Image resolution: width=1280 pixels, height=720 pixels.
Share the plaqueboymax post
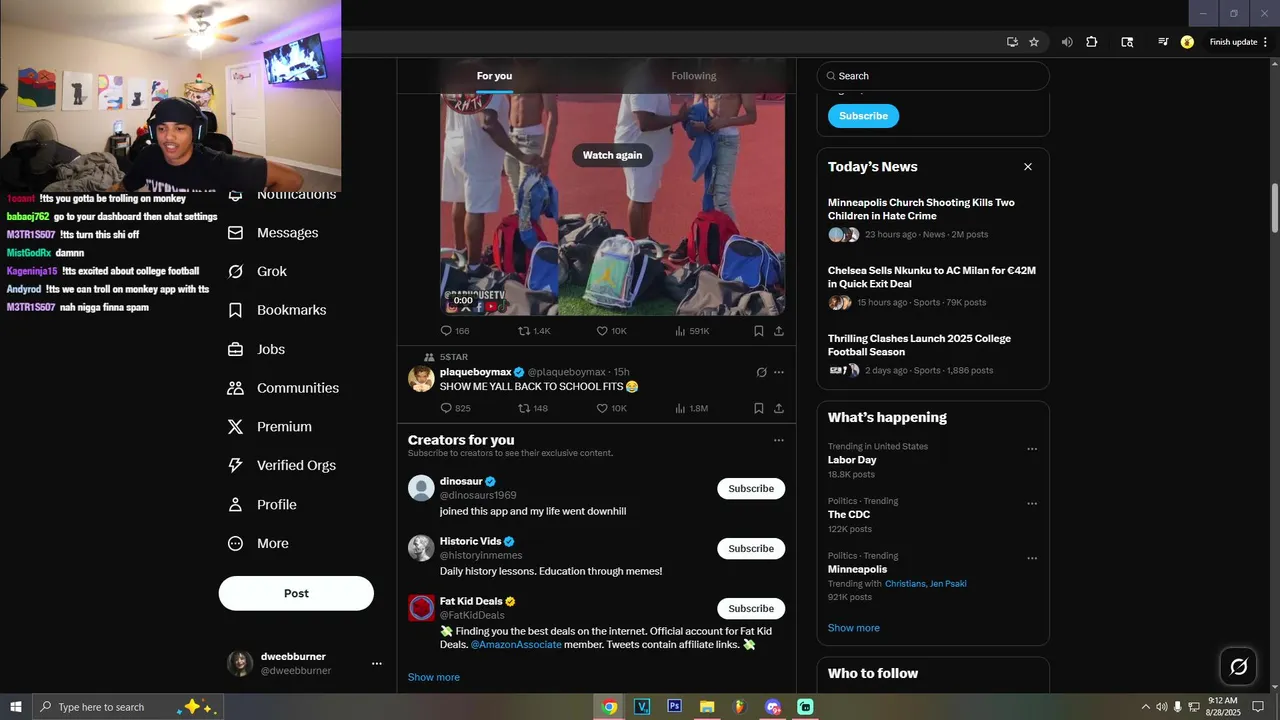pos(779,408)
